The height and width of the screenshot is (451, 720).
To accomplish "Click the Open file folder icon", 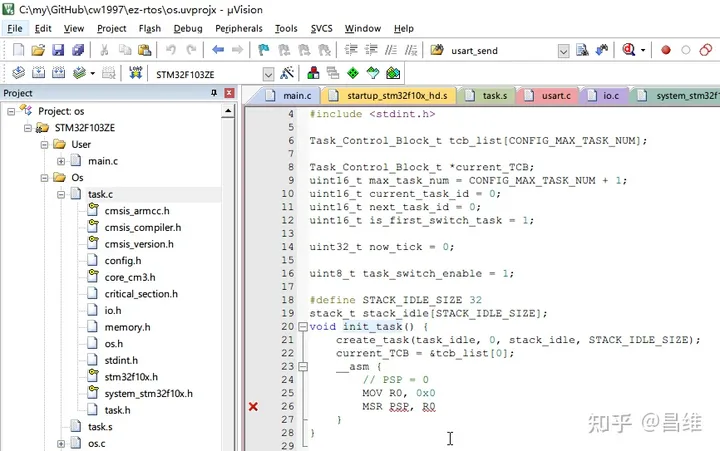I will pos(38,50).
